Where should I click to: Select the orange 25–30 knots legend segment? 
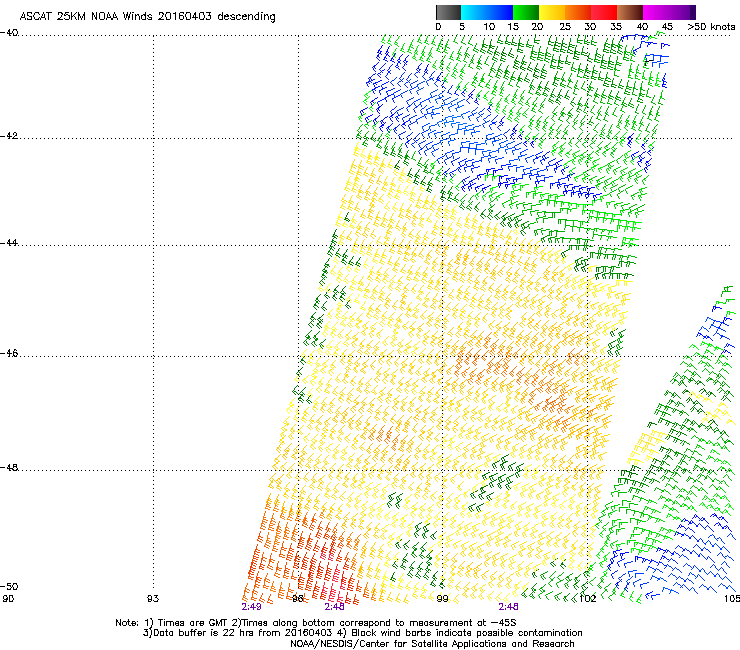tap(578, 12)
